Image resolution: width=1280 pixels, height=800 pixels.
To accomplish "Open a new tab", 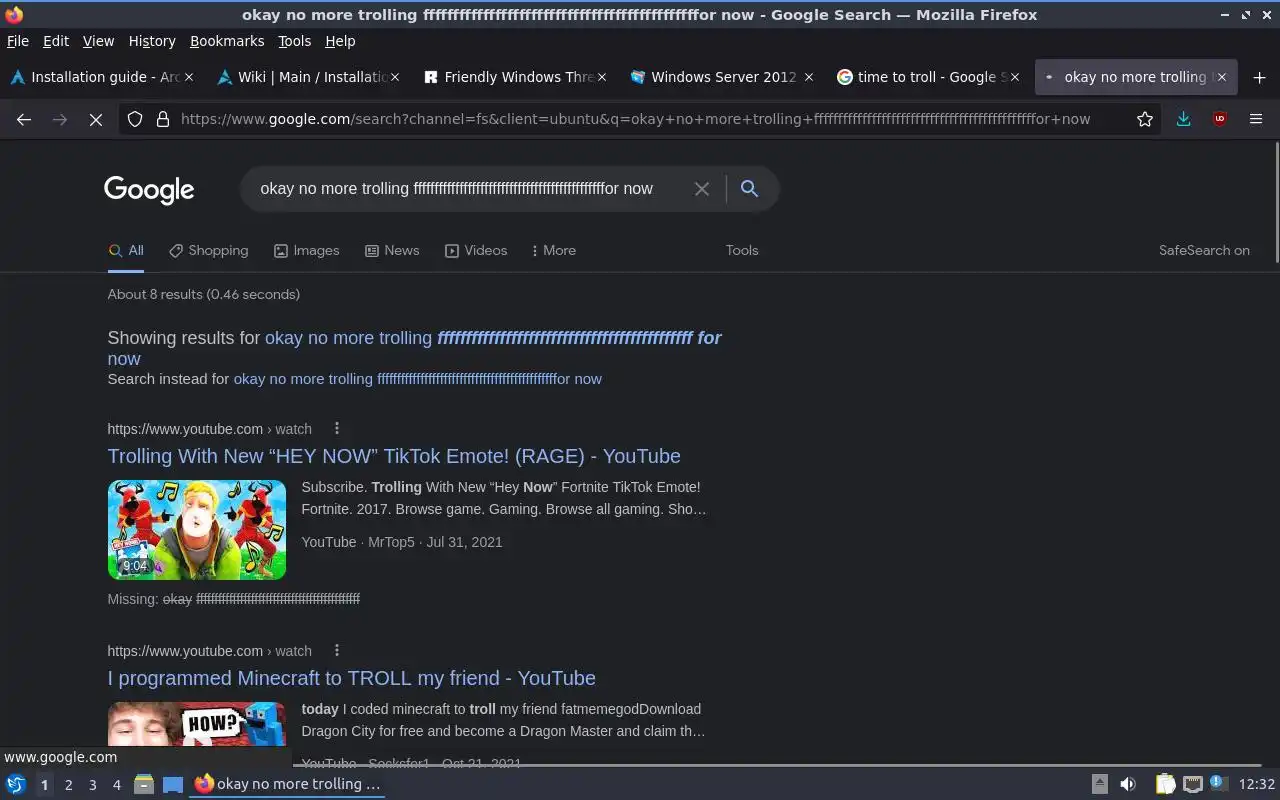I will 1259,77.
